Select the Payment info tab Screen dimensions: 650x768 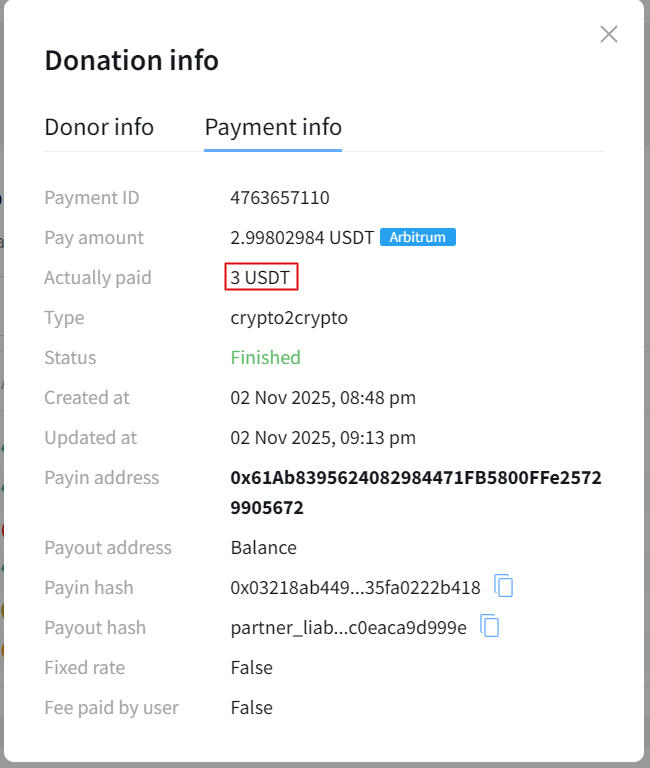click(x=273, y=127)
